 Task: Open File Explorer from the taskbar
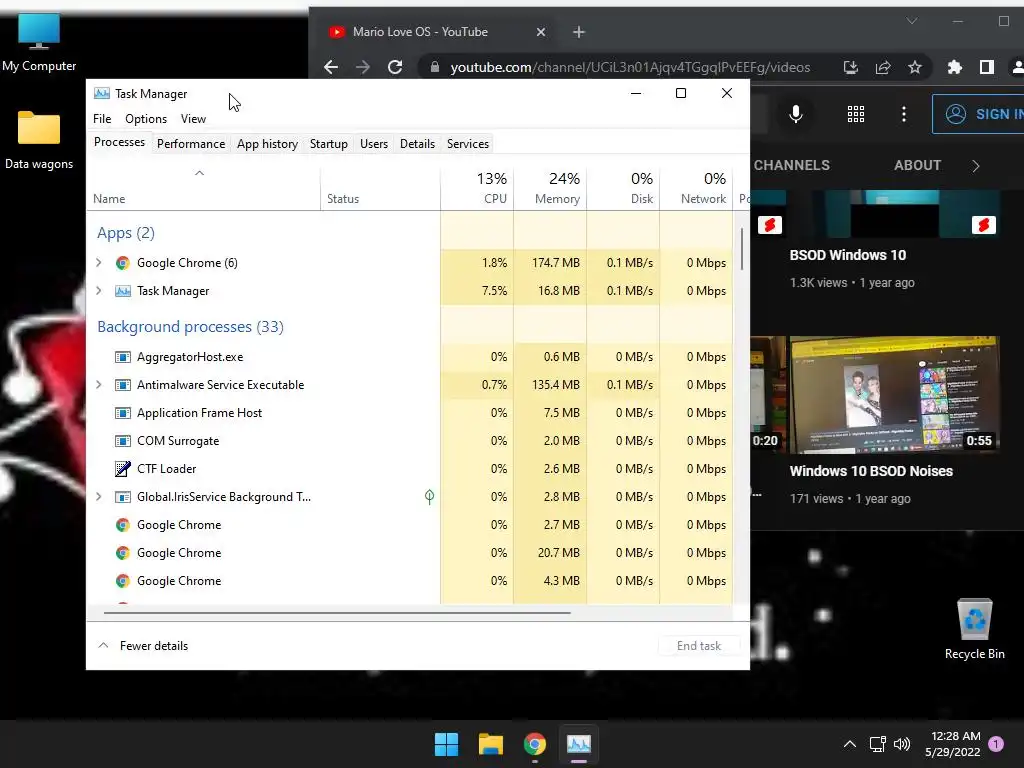[490, 744]
